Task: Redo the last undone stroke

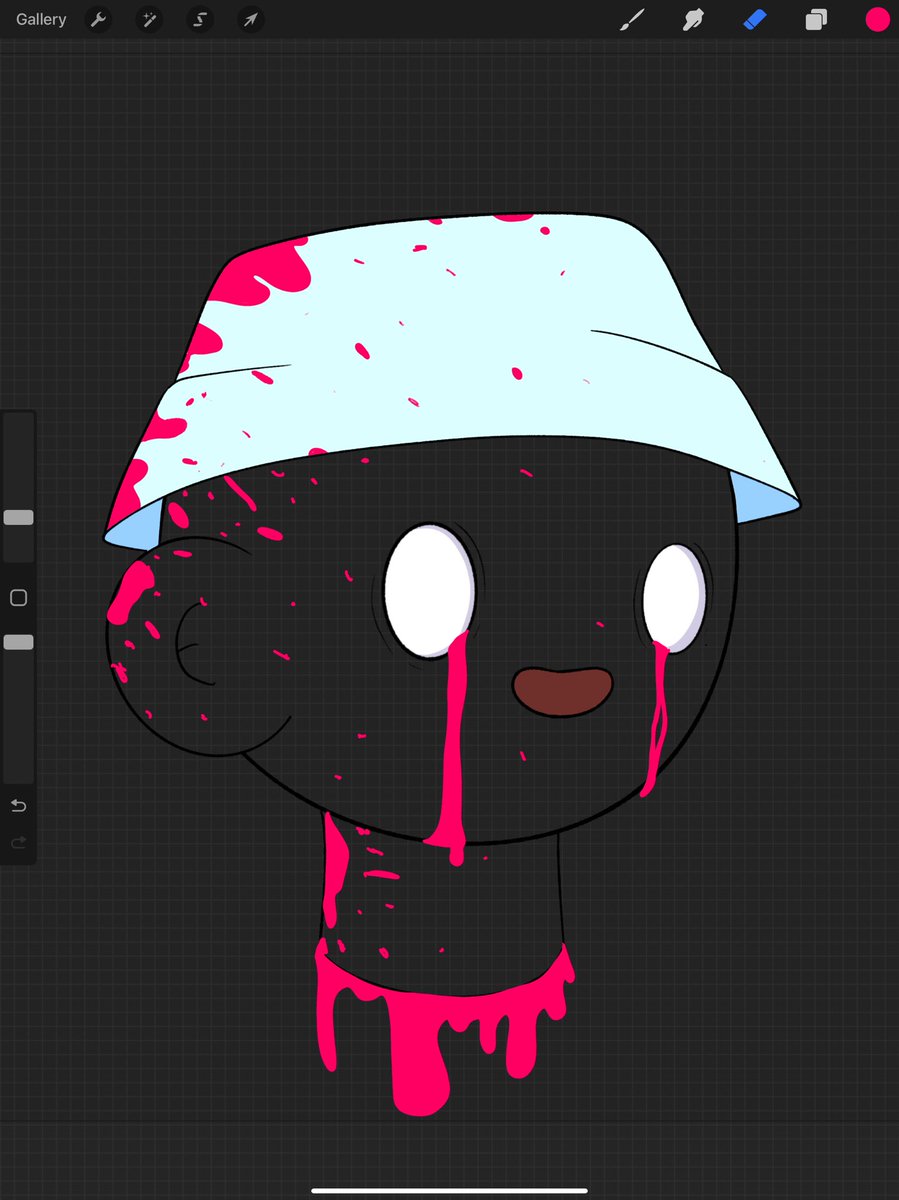Action: coord(18,843)
